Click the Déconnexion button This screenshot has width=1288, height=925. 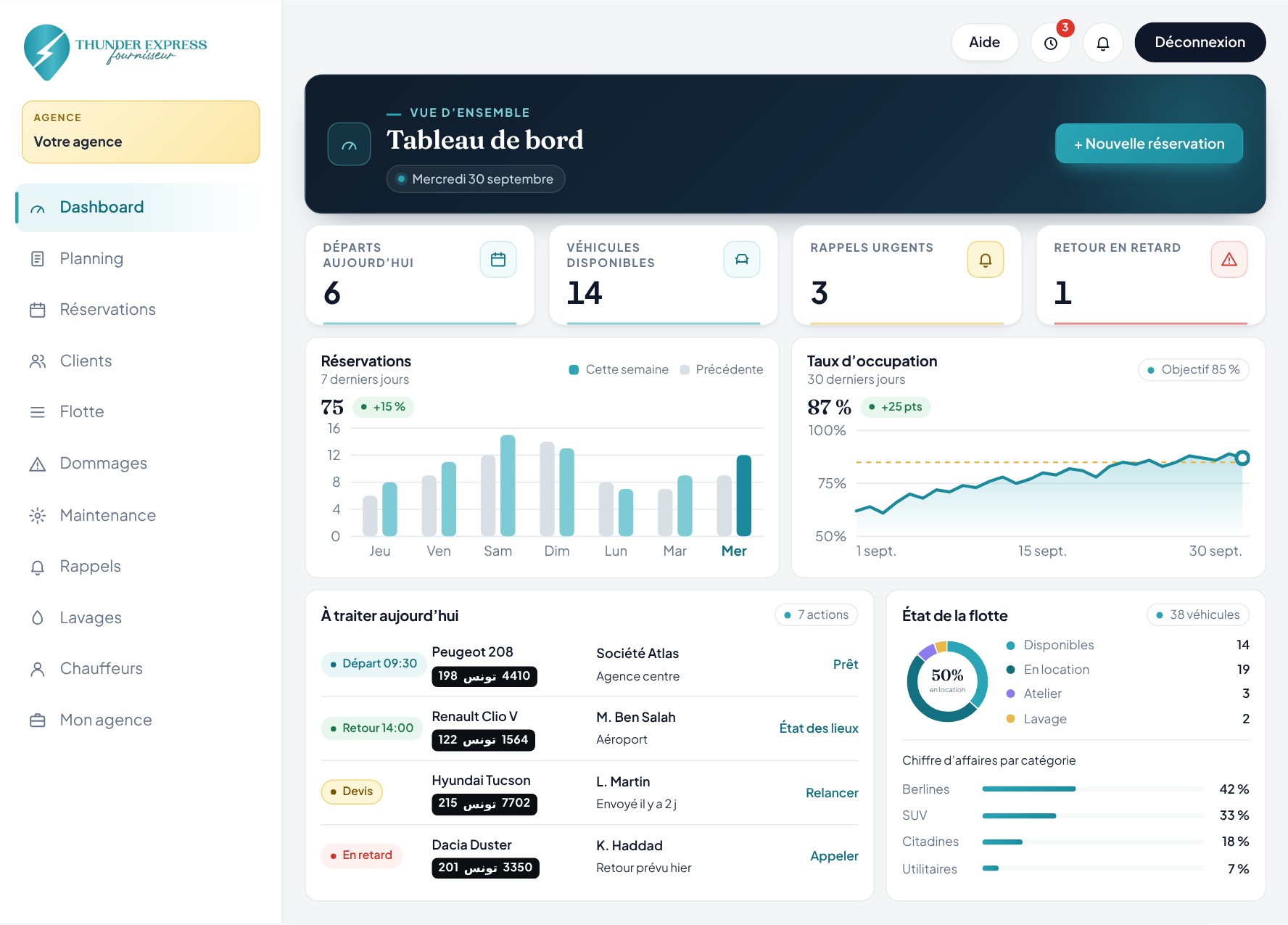coord(1200,43)
